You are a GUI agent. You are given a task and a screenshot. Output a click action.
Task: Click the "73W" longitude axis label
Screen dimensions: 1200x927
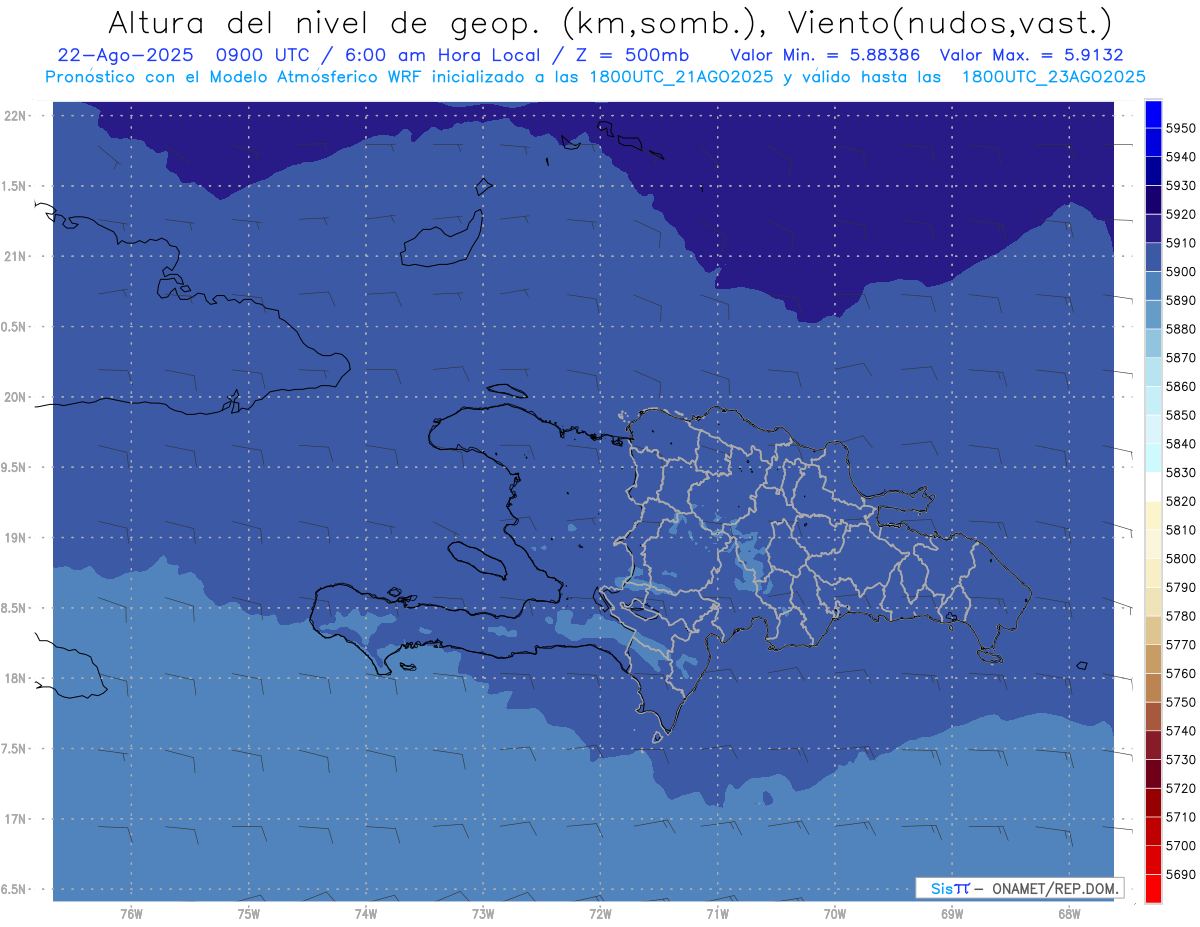483,914
